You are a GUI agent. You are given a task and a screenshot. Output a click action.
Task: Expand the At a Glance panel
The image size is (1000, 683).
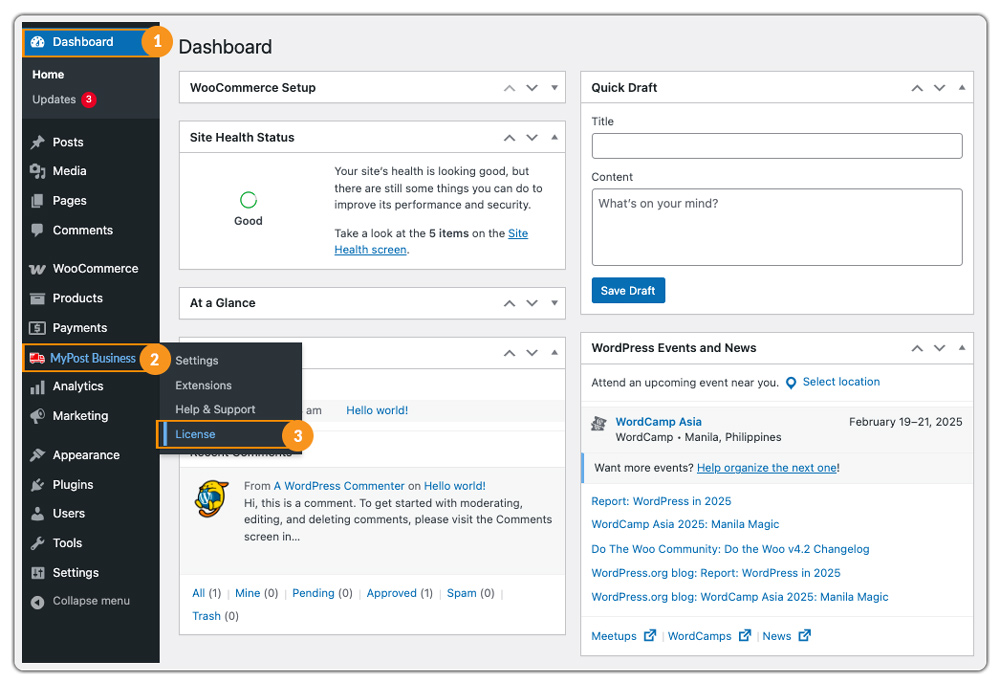click(x=554, y=303)
